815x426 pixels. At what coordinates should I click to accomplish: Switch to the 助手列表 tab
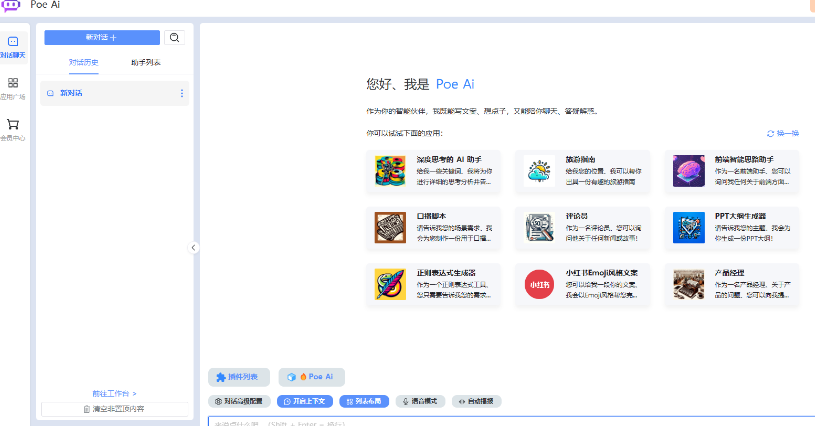(146, 62)
